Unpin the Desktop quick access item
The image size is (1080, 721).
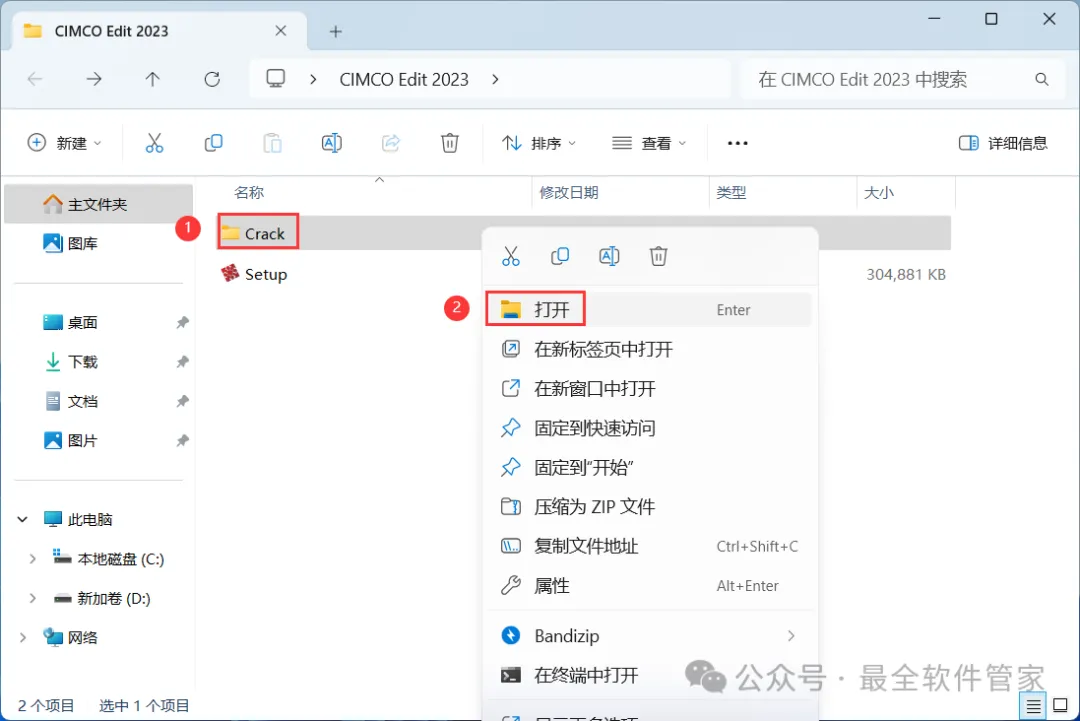tap(182, 322)
